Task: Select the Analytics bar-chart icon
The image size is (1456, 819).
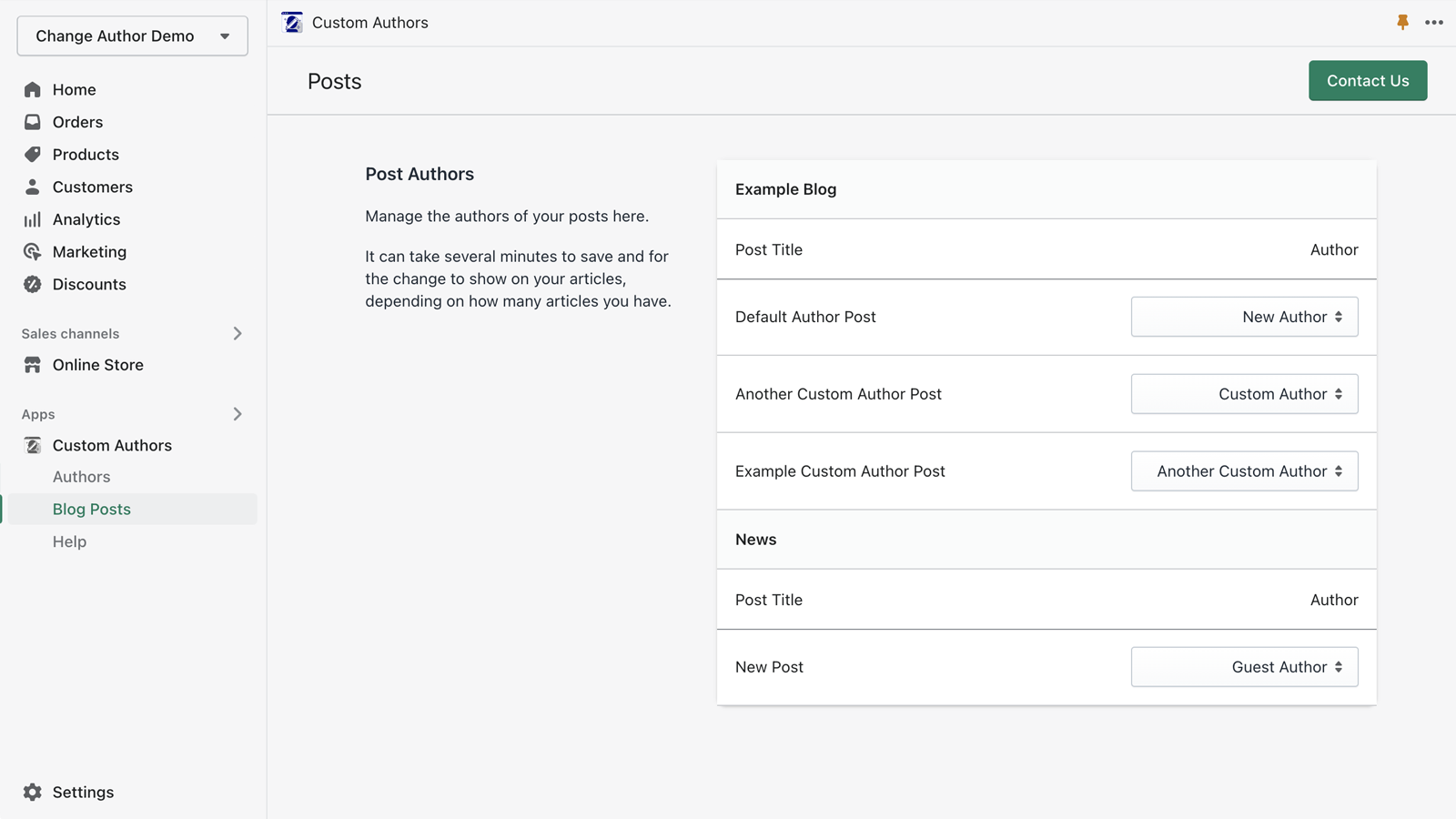Action: (33, 219)
